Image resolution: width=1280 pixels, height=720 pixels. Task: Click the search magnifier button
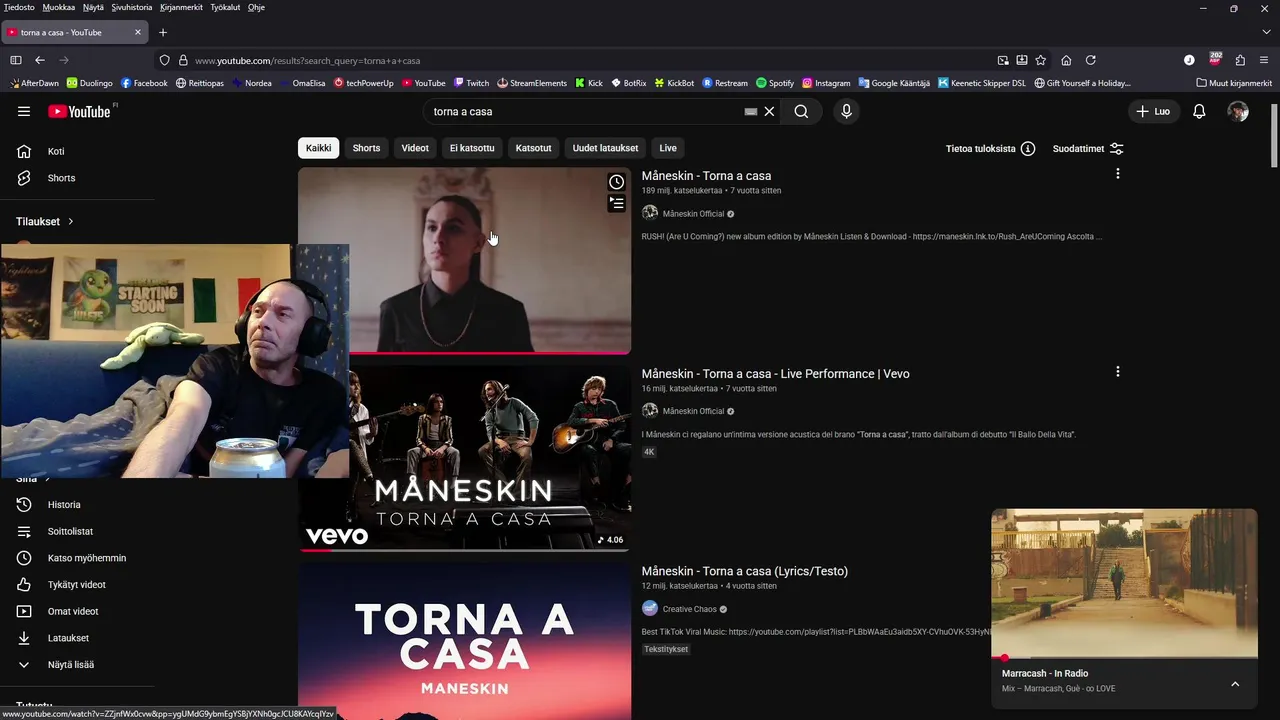801,111
